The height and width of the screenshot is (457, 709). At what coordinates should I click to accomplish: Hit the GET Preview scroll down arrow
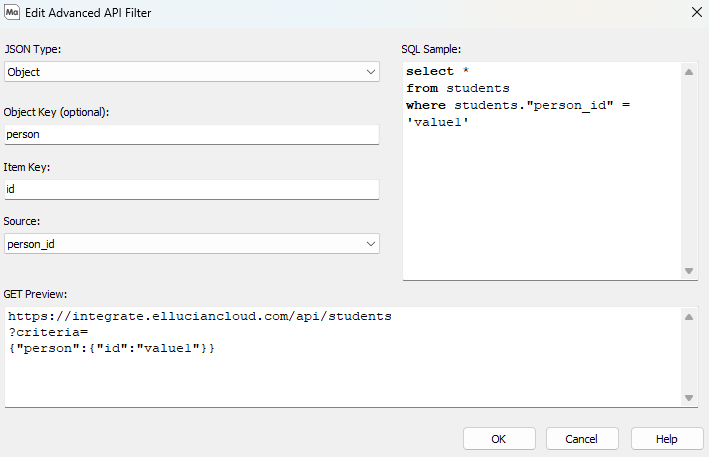(689, 397)
